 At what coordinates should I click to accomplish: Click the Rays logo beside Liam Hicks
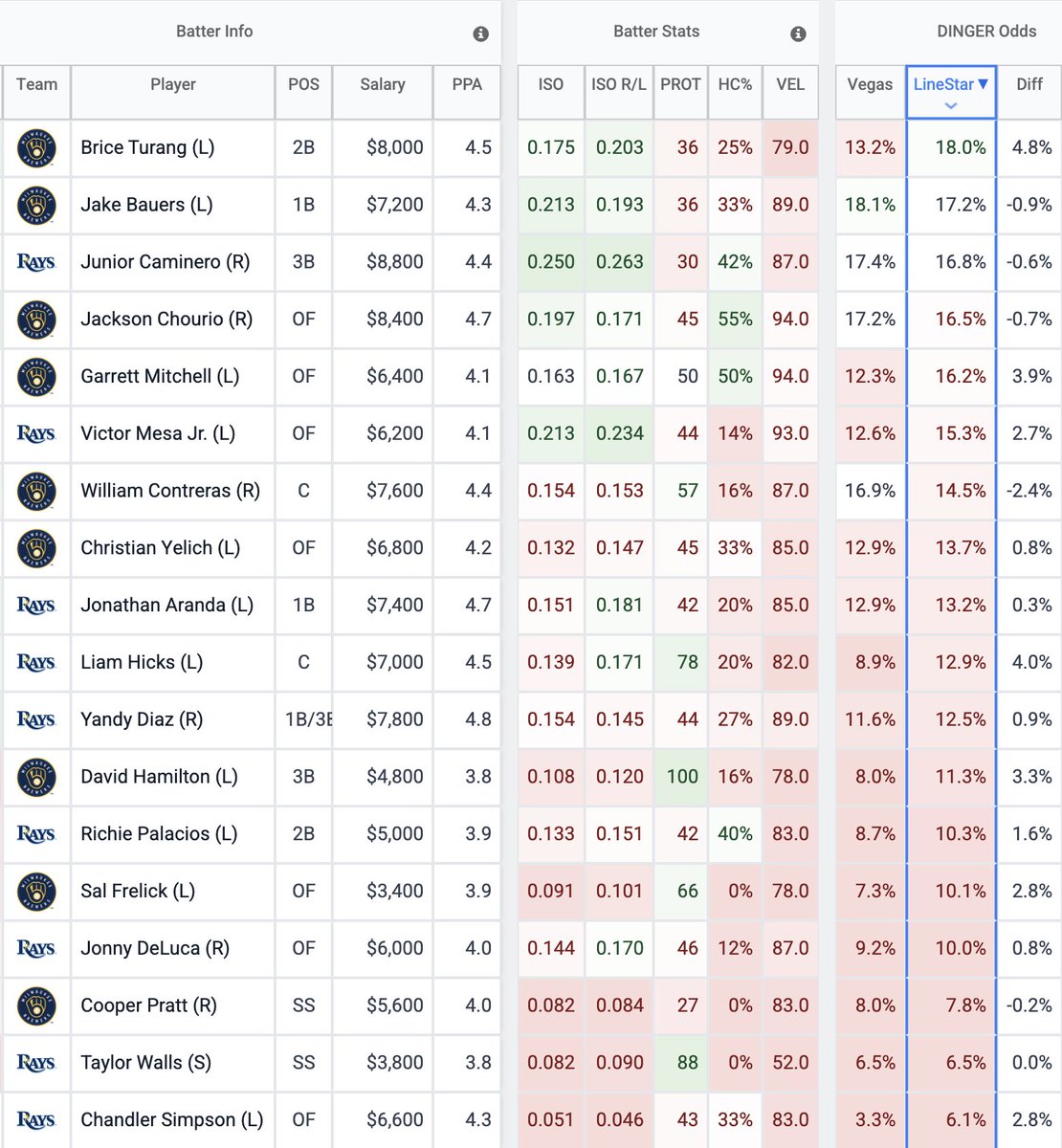click(x=36, y=662)
